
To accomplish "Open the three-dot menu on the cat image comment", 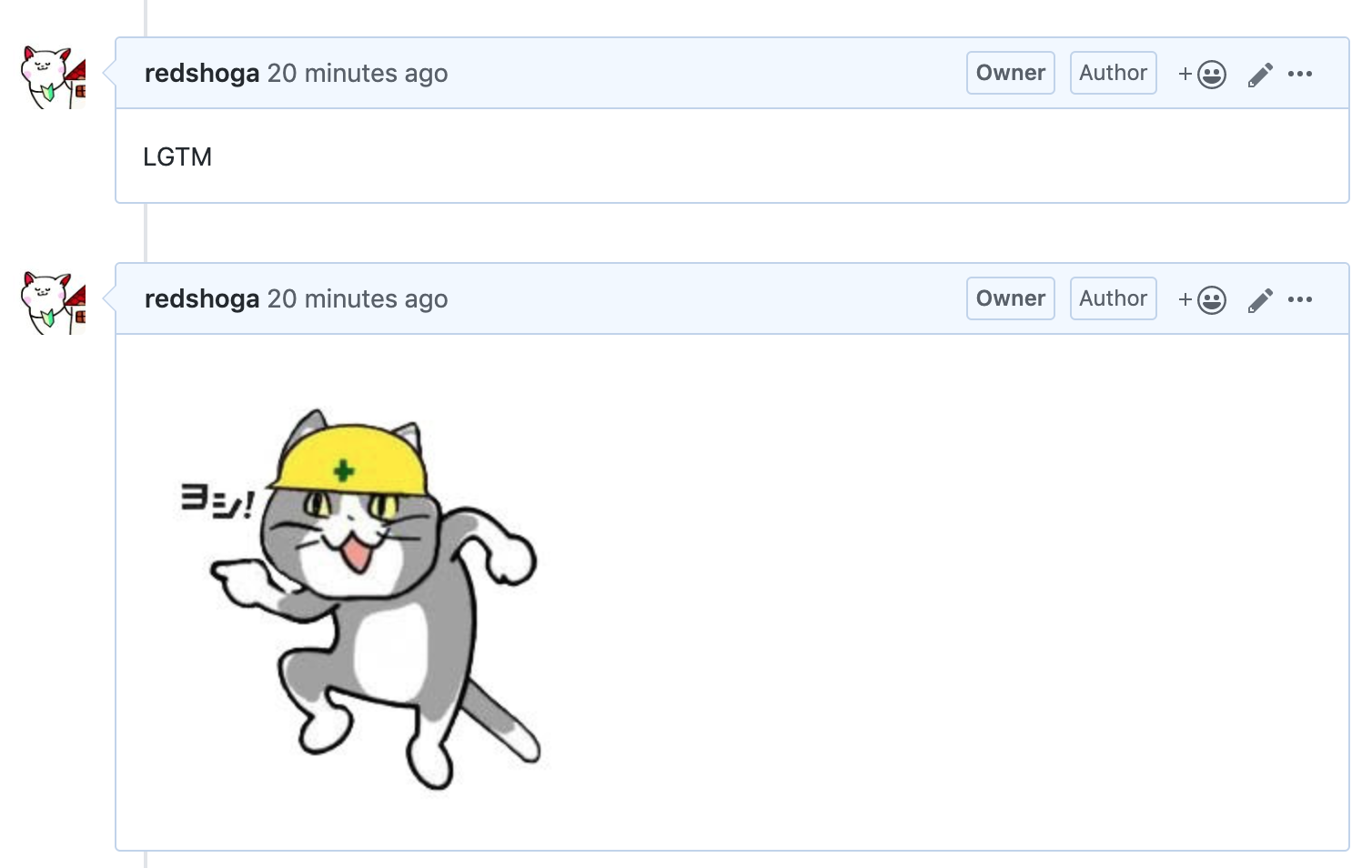I will coord(1300,299).
